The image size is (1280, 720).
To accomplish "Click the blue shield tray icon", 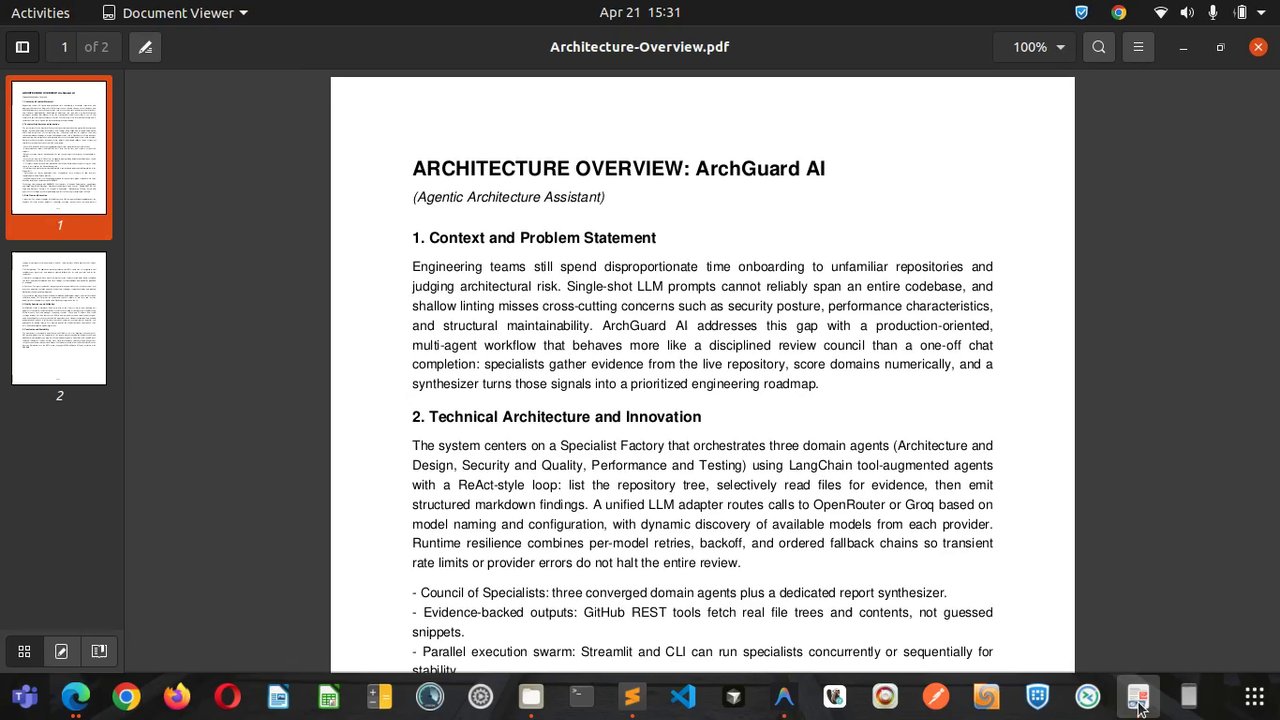I will click(1081, 12).
